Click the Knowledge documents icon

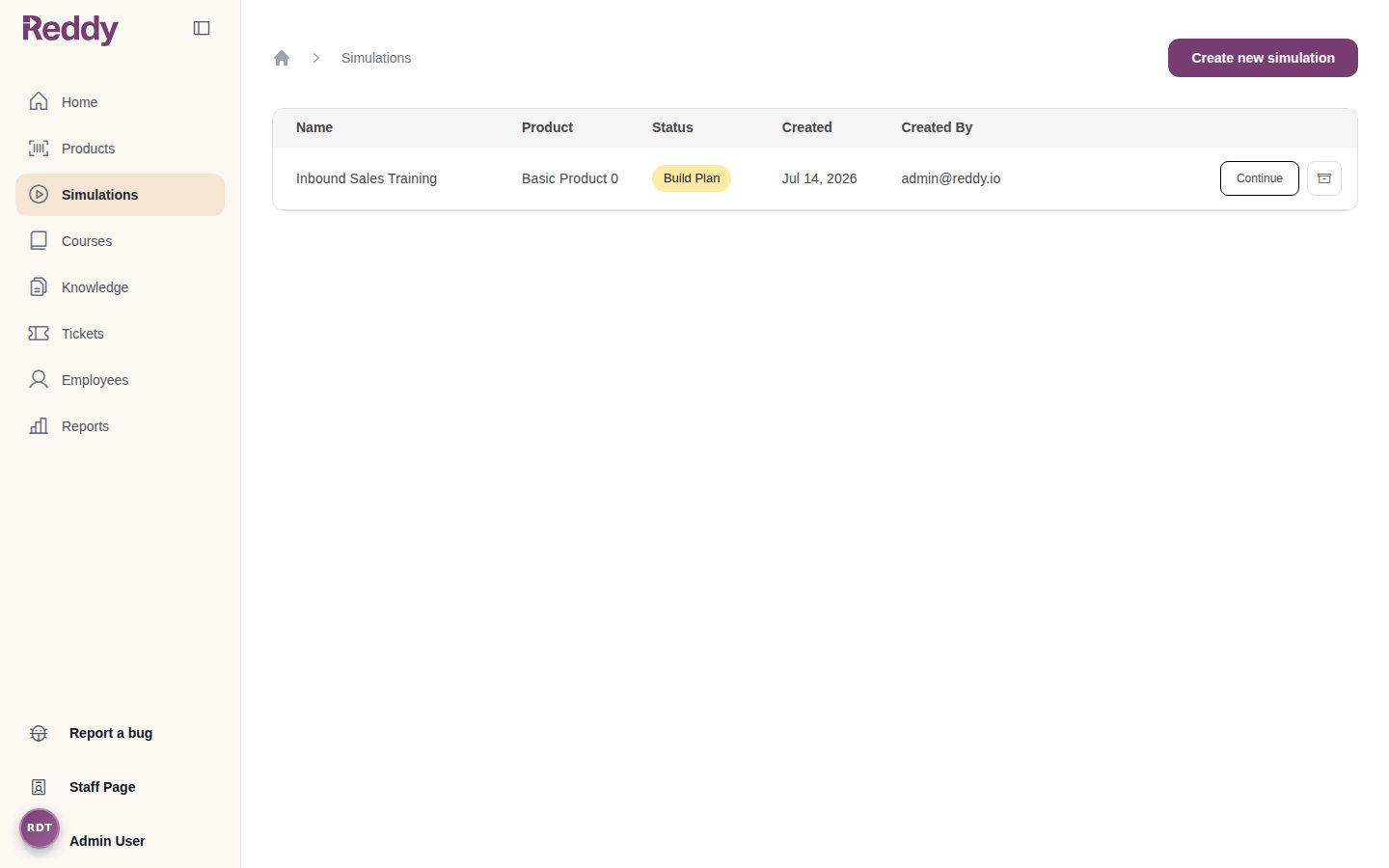click(39, 286)
